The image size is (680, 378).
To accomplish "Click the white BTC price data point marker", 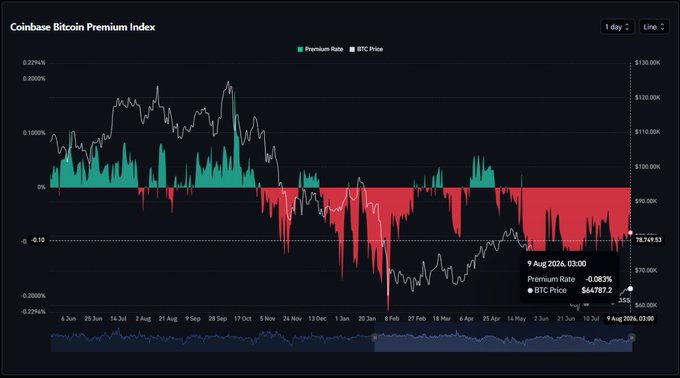I will coord(631,289).
